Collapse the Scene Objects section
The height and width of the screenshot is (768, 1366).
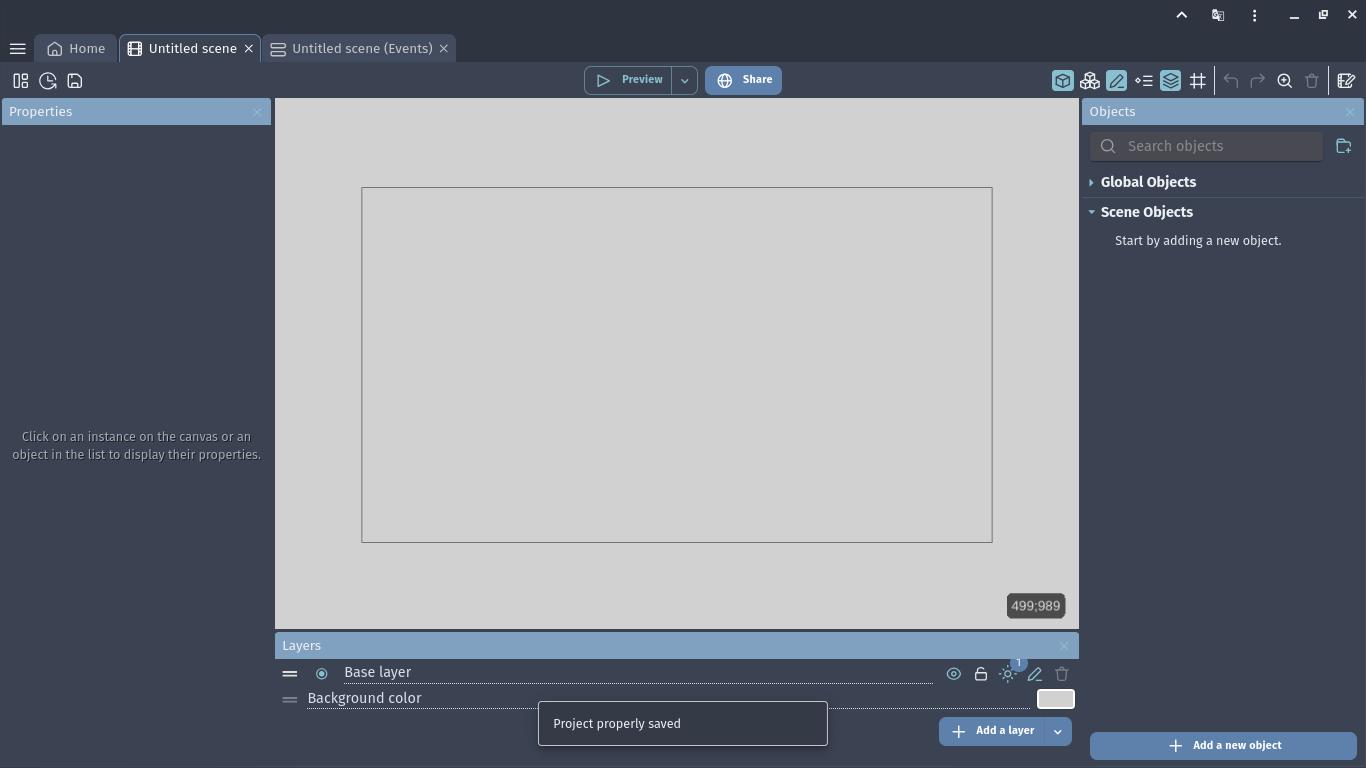click(x=1092, y=212)
